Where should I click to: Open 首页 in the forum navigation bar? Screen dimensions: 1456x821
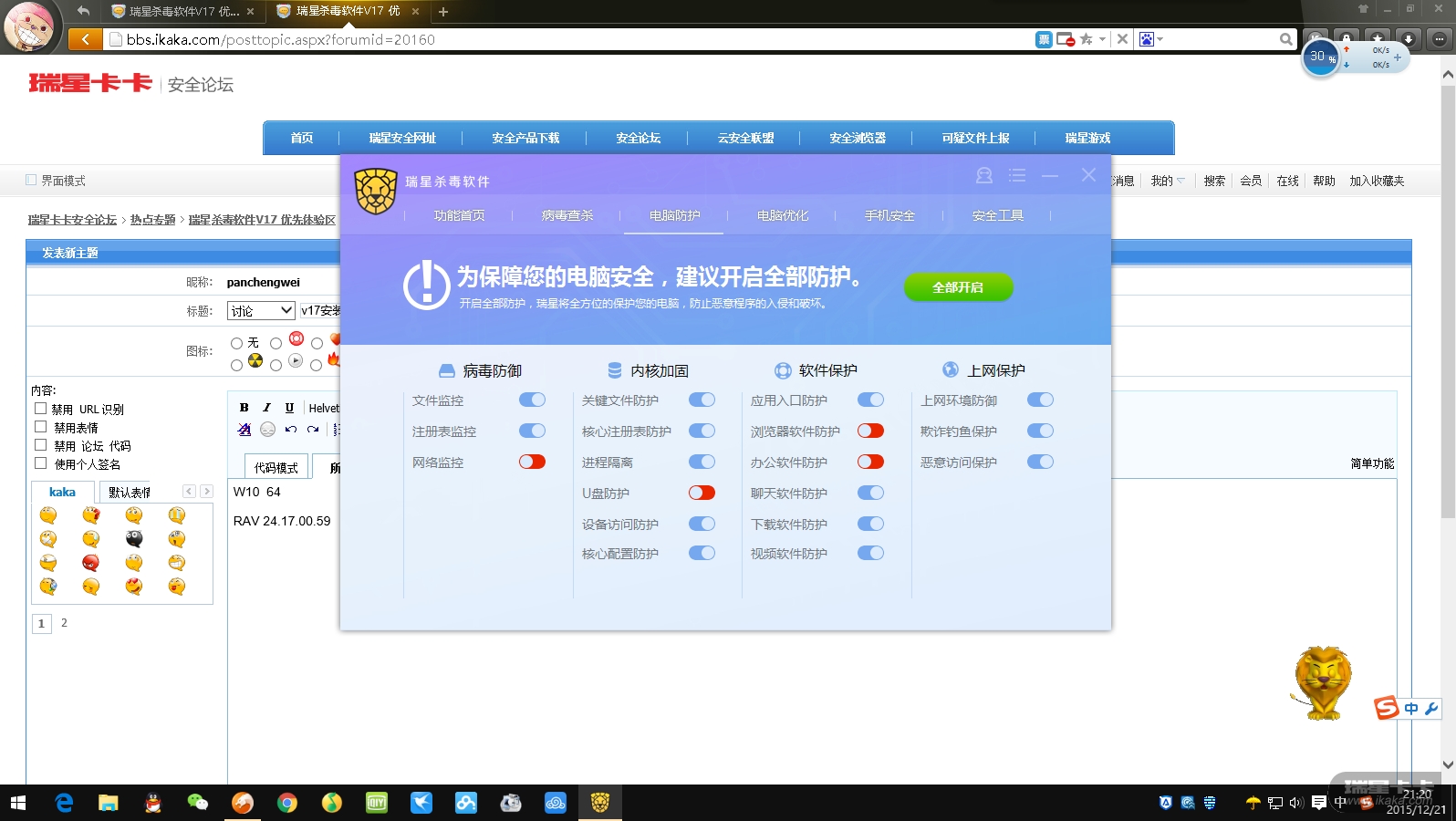tap(302, 138)
